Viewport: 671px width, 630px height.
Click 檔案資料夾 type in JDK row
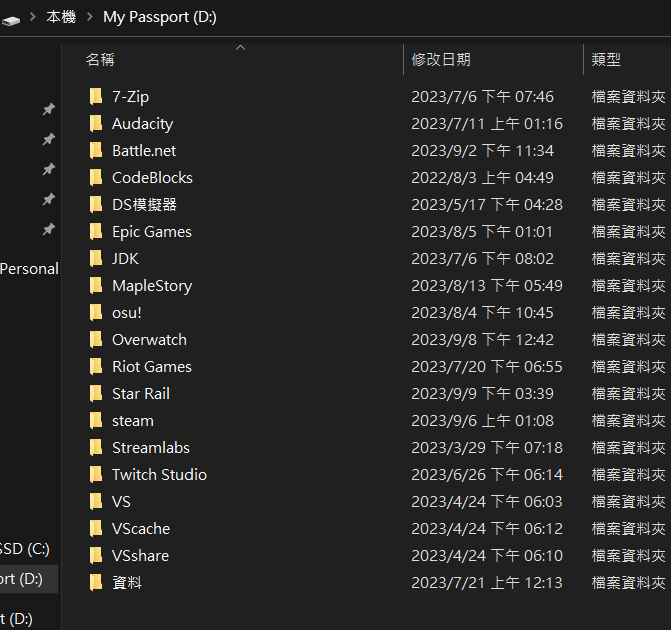tap(628, 258)
